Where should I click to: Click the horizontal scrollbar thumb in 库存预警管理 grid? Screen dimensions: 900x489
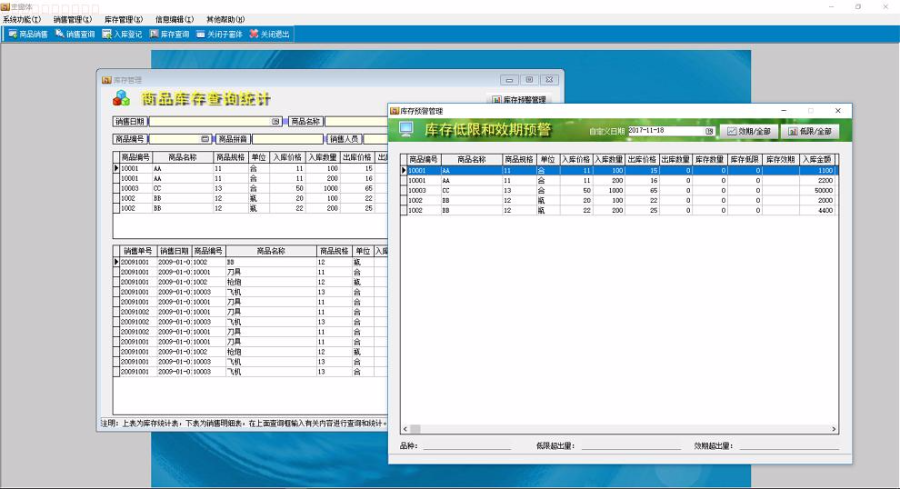pyautogui.click(x=415, y=429)
